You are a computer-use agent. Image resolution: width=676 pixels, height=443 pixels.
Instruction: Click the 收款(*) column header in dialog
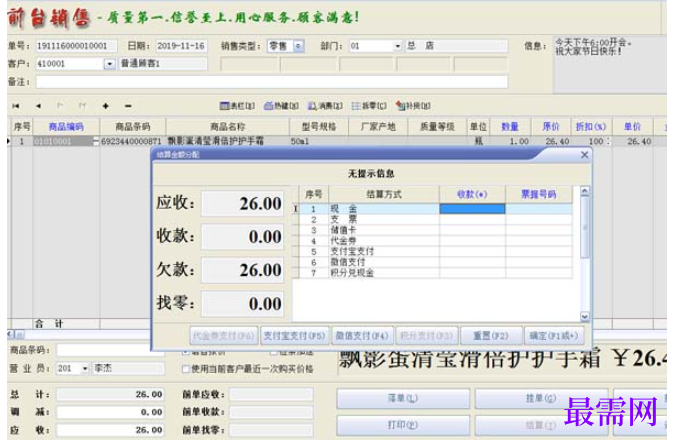pos(472,194)
